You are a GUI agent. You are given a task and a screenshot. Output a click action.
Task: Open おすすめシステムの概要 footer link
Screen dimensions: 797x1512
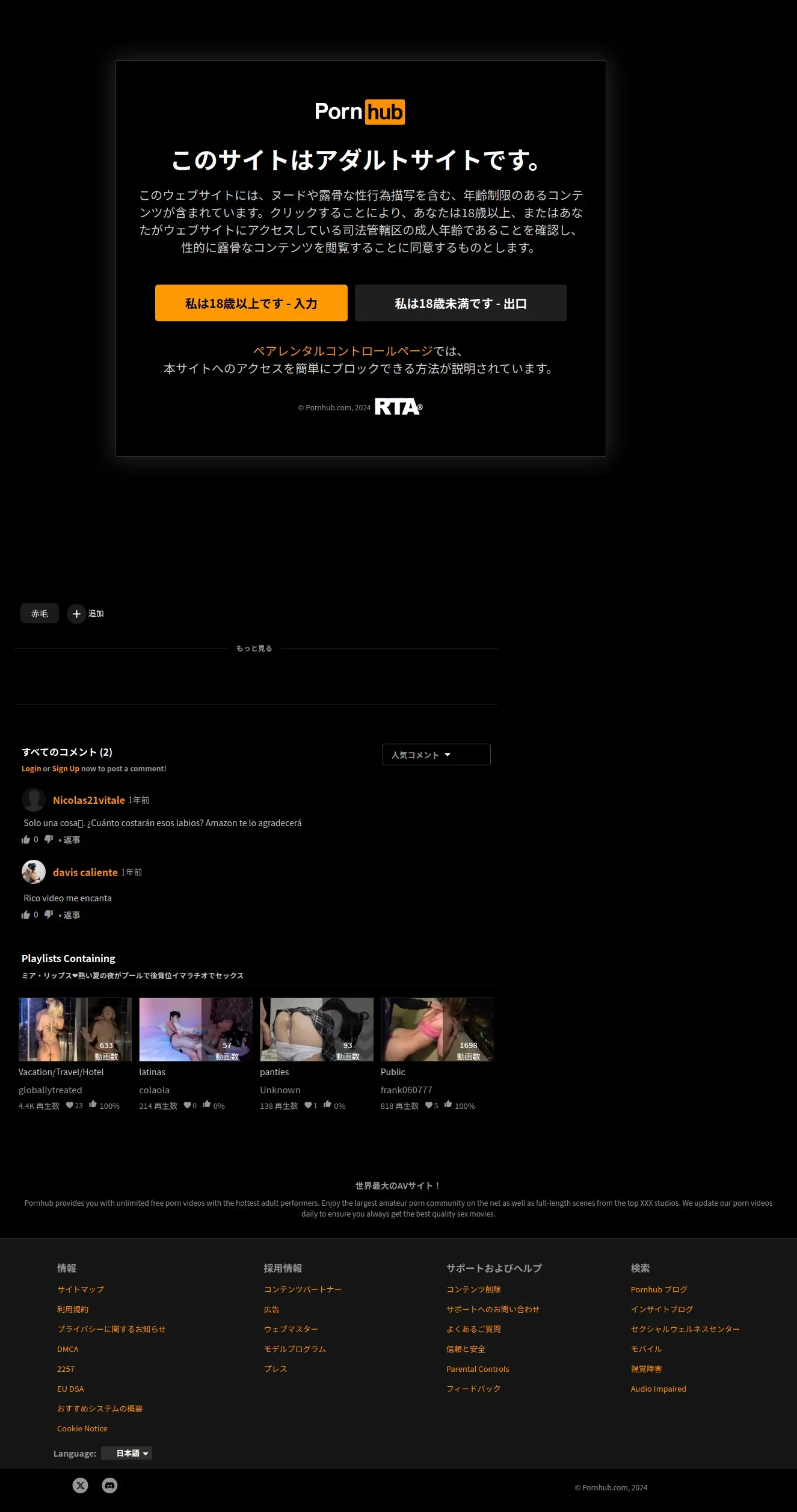100,1409
